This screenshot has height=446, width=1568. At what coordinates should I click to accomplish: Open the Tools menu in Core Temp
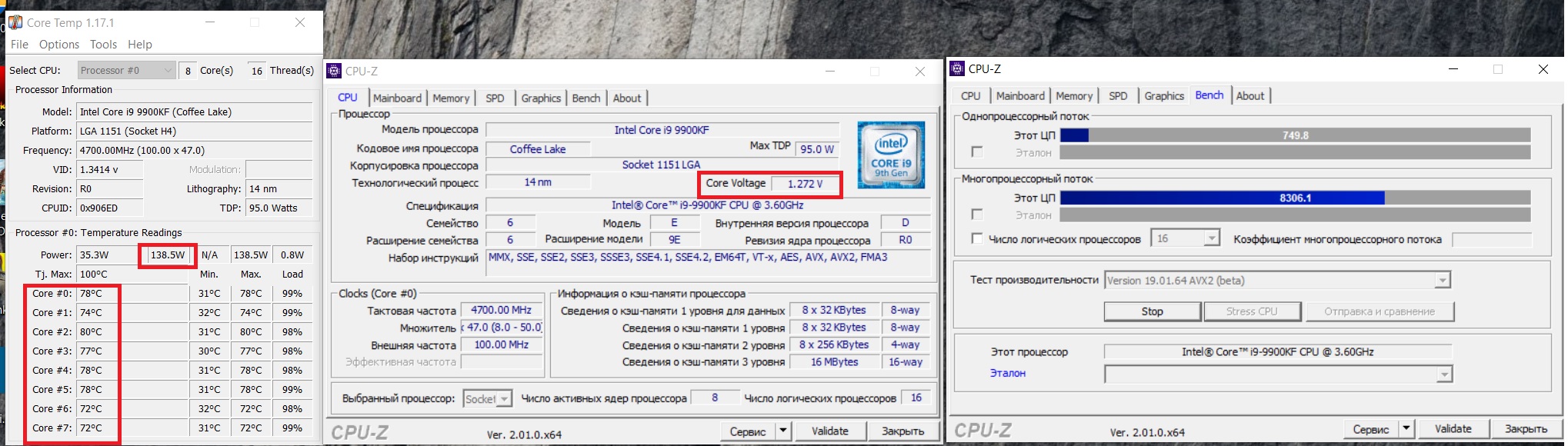tap(103, 45)
